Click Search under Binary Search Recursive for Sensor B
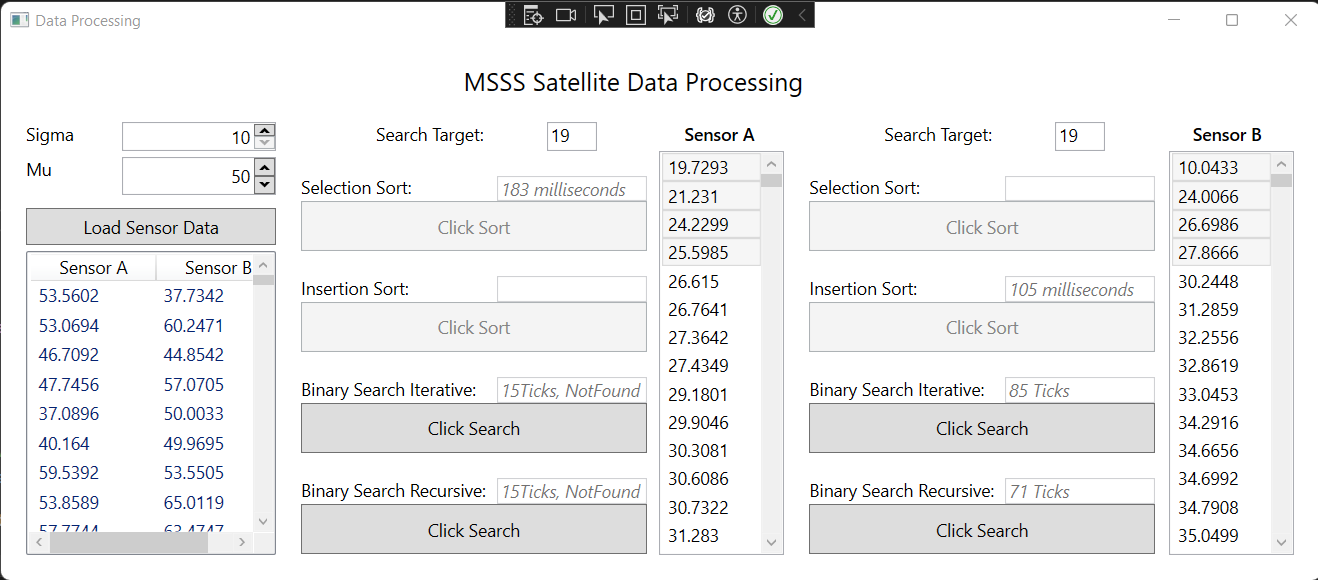 tap(981, 530)
